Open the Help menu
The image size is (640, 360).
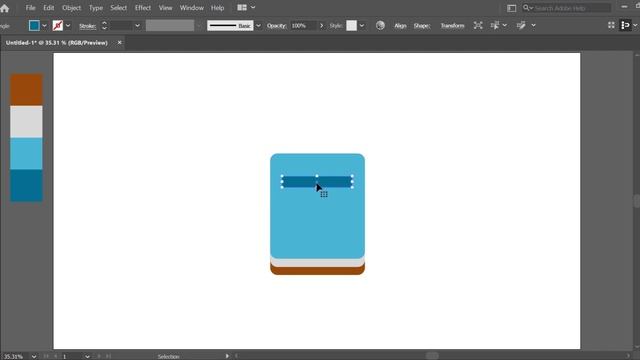click(x=218, y=8)
